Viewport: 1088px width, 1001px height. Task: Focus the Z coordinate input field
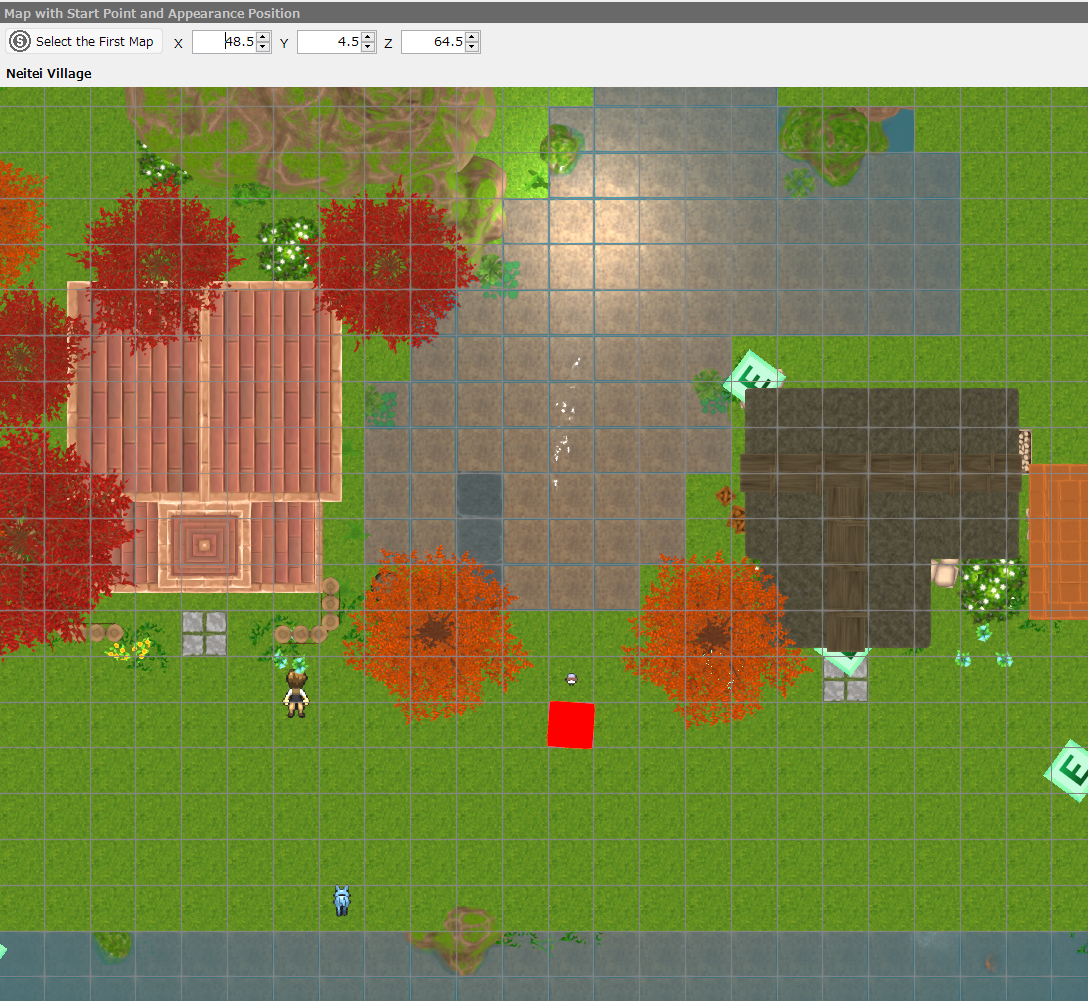[x=433, y=42]
